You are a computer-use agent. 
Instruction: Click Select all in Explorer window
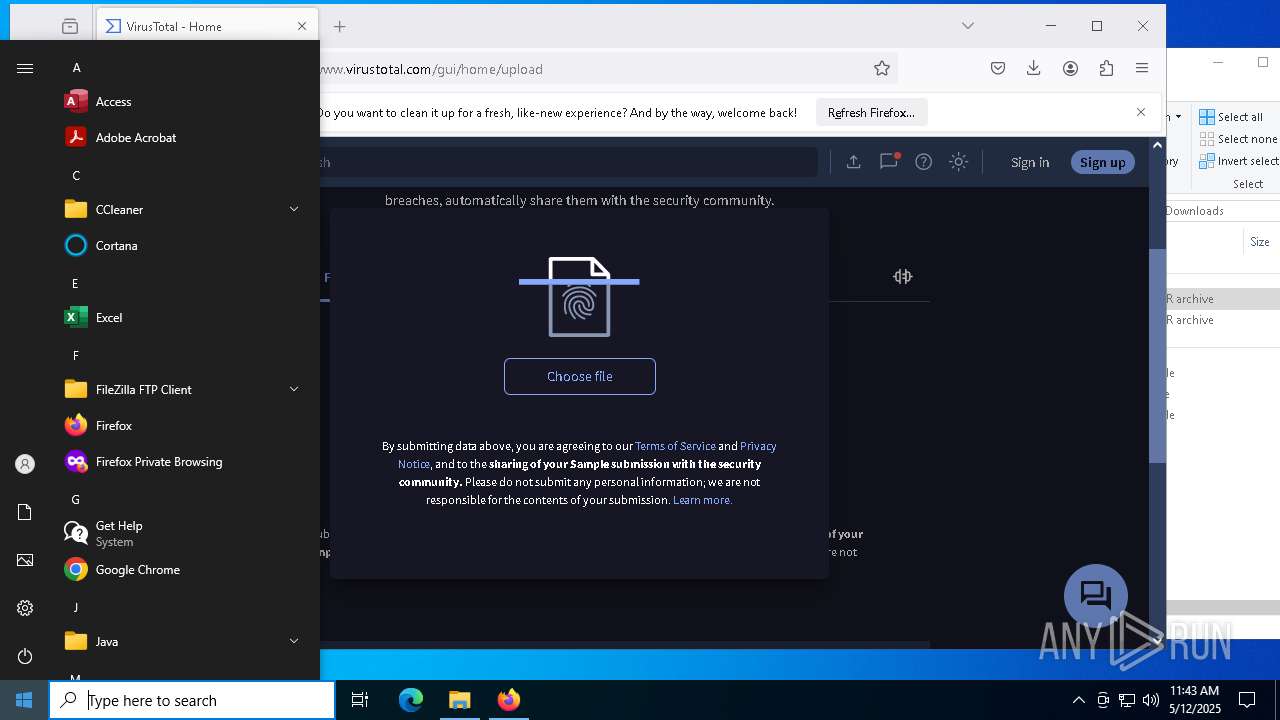tap(1231, 117)
